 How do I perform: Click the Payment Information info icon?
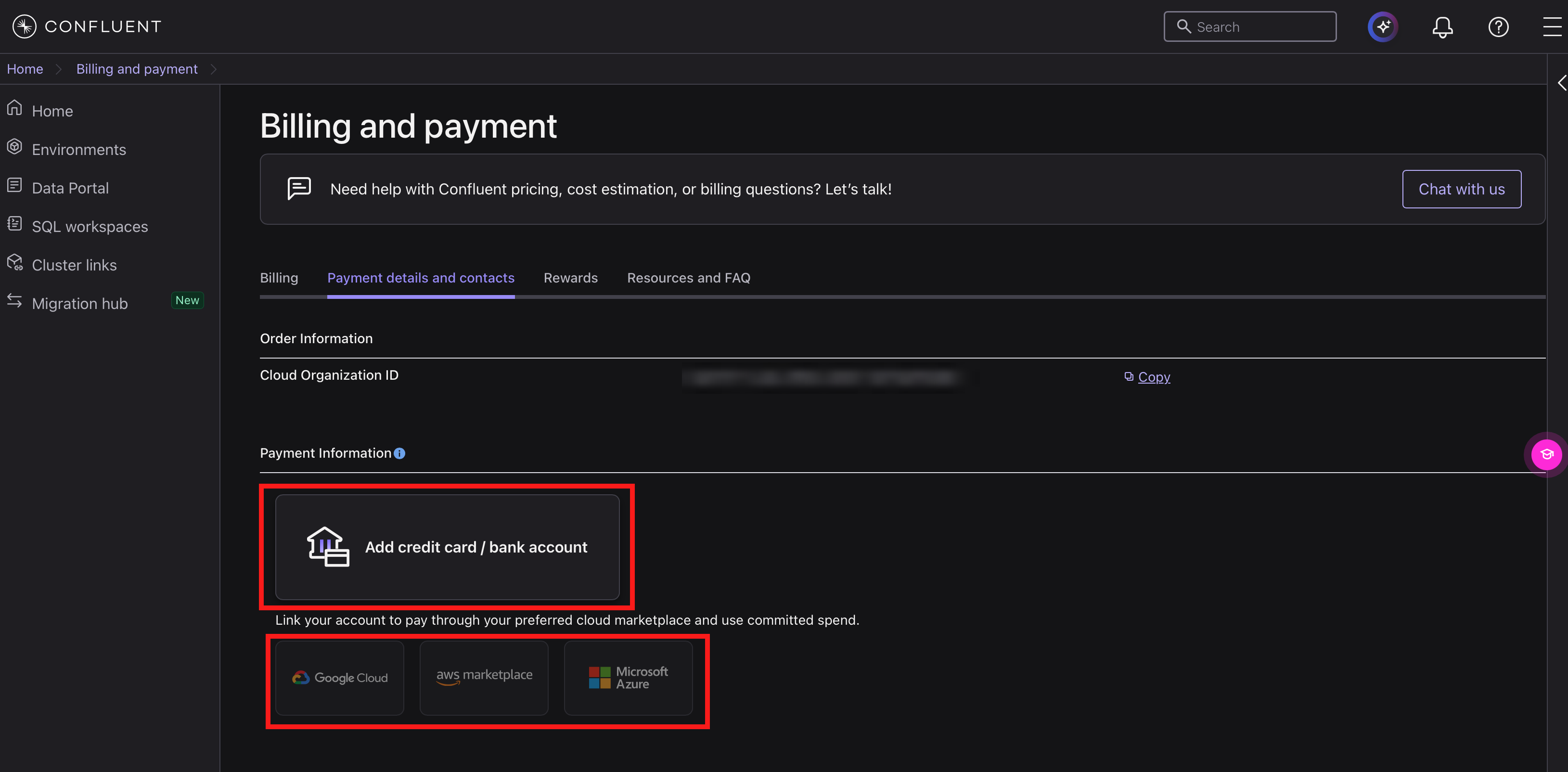399,453
